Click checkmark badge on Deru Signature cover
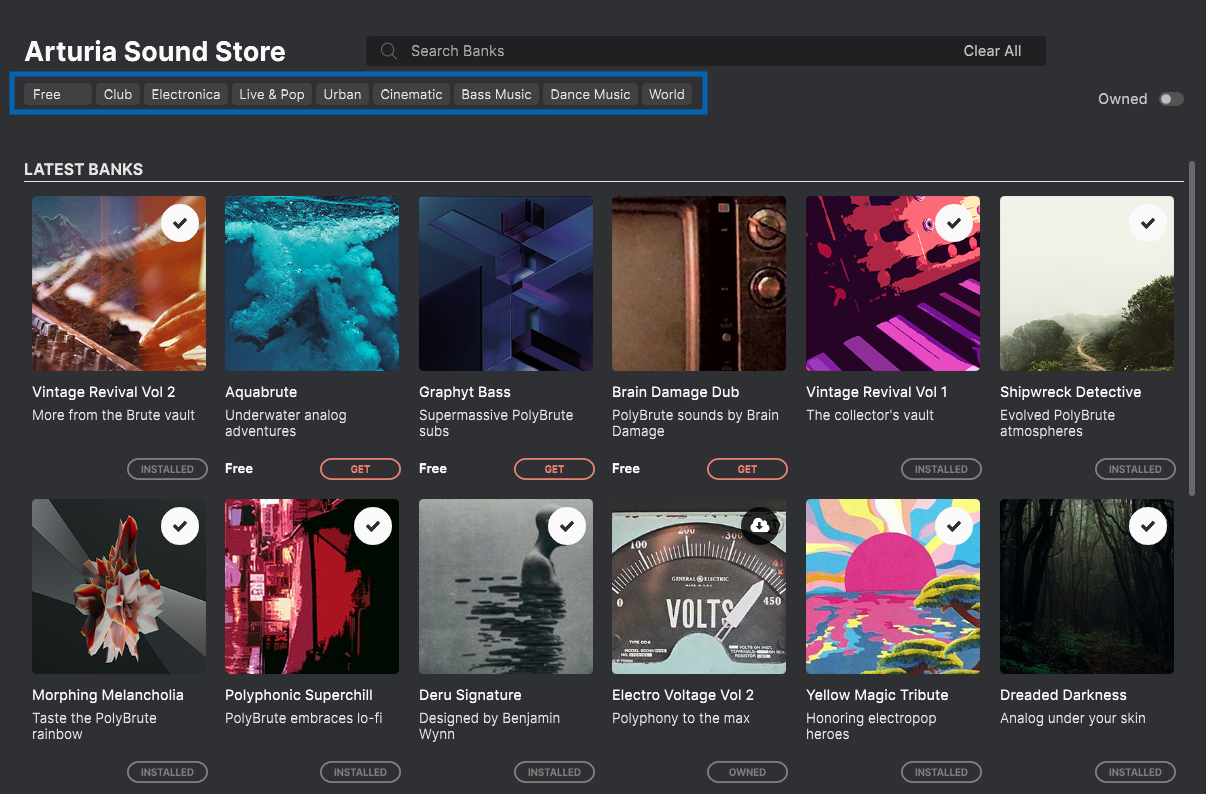The width and height of the screenshot is (1206, 794). coord(567,526)
